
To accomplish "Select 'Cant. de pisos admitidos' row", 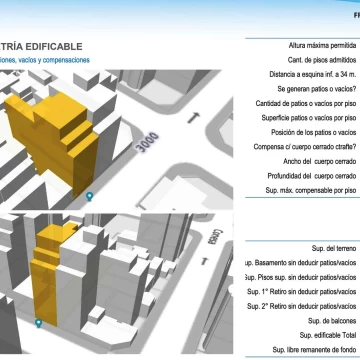I will (322, 60).
